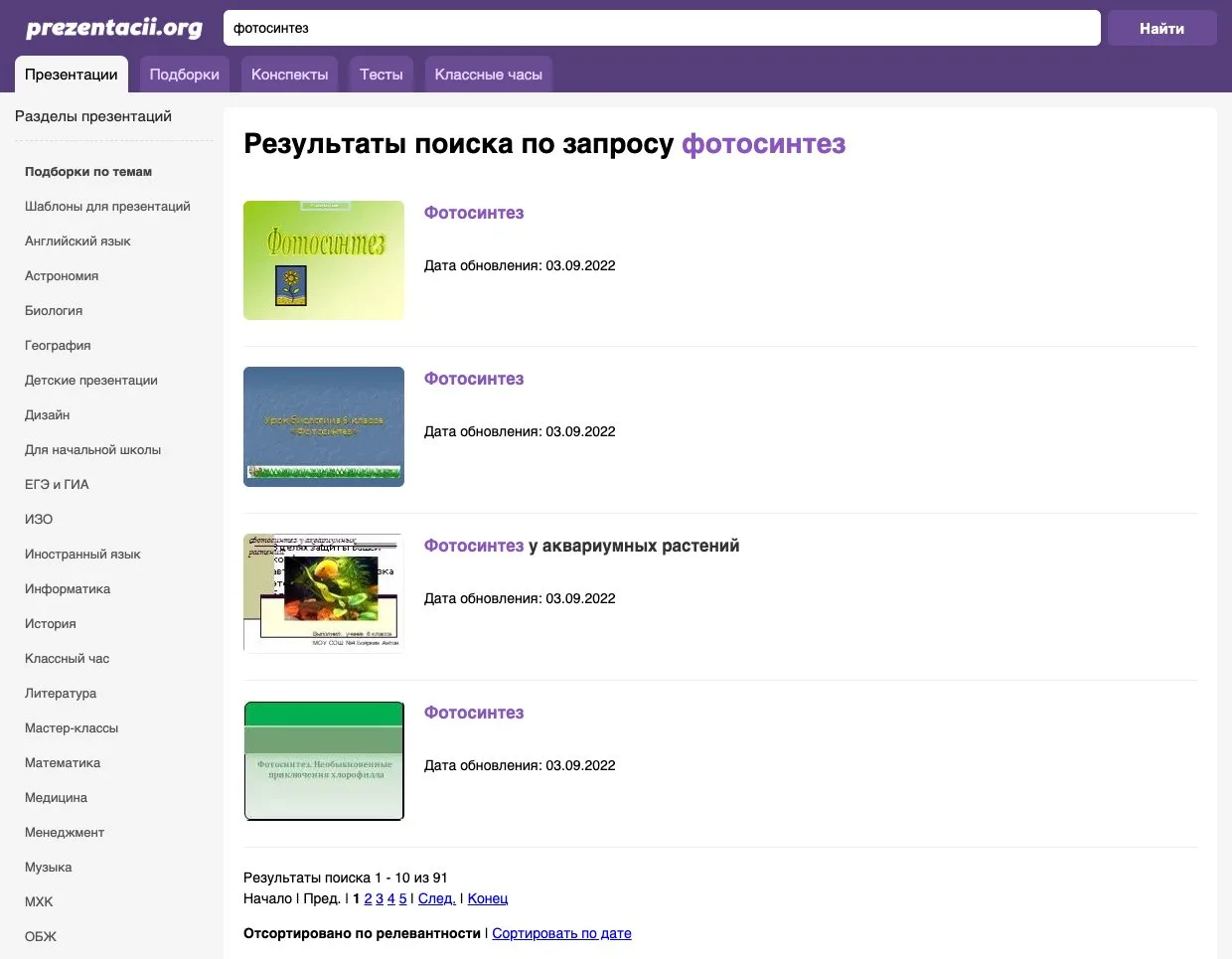Open the "Подборки" tab in the top bar
The height and width of the screenshot is (959, 1232).
pos(185,75)
